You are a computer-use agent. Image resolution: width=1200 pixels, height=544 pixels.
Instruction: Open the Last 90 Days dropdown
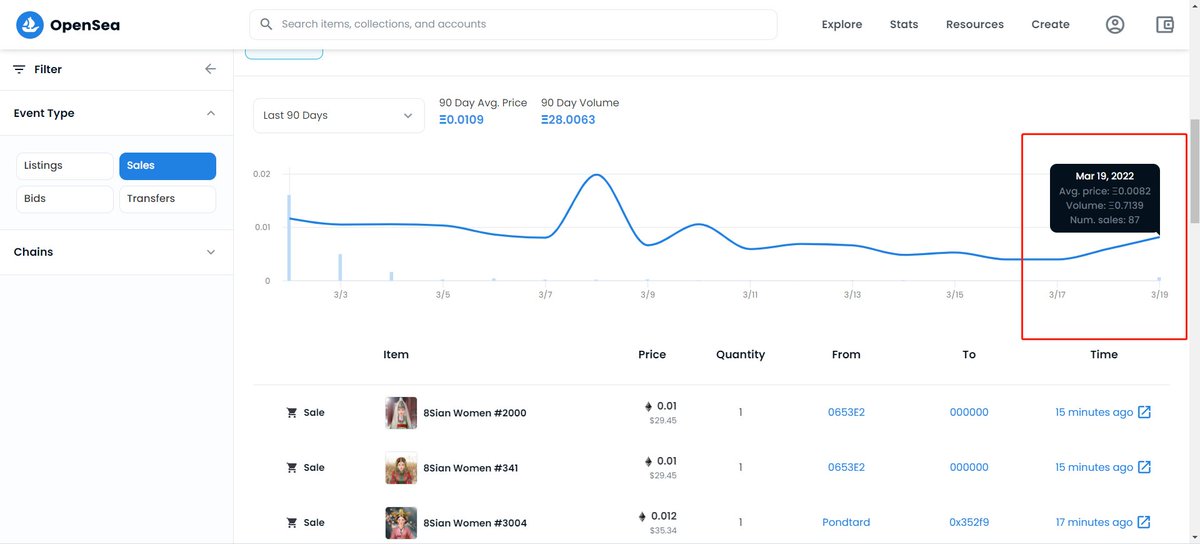tap(338, 115)
